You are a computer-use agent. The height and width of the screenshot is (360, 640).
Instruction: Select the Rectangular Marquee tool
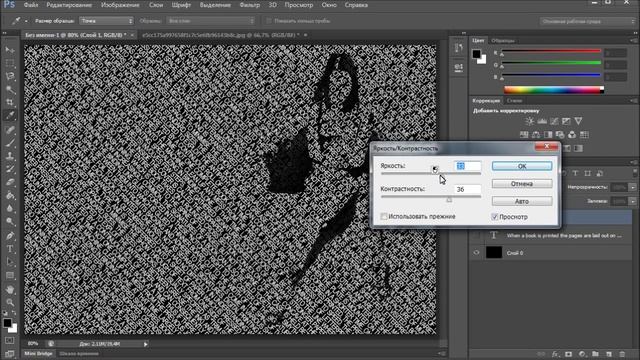[x=10, y=63]
